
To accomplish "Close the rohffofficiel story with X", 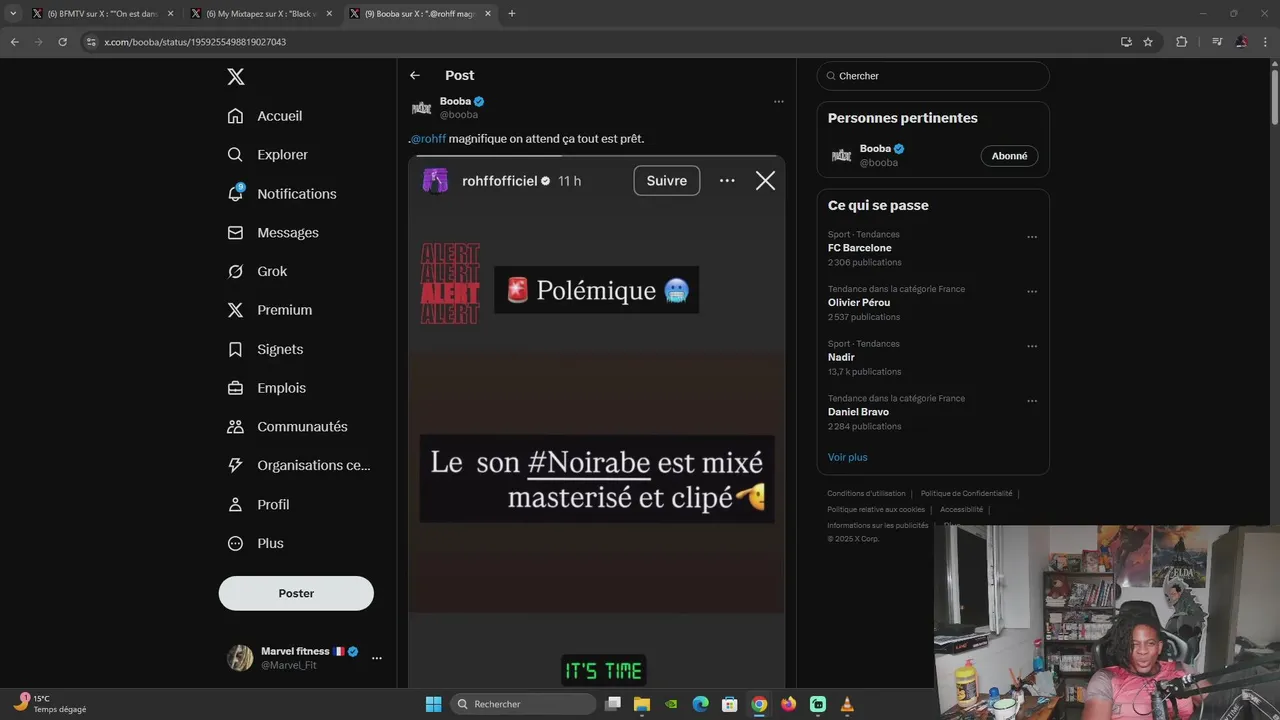I will [765, 180].
